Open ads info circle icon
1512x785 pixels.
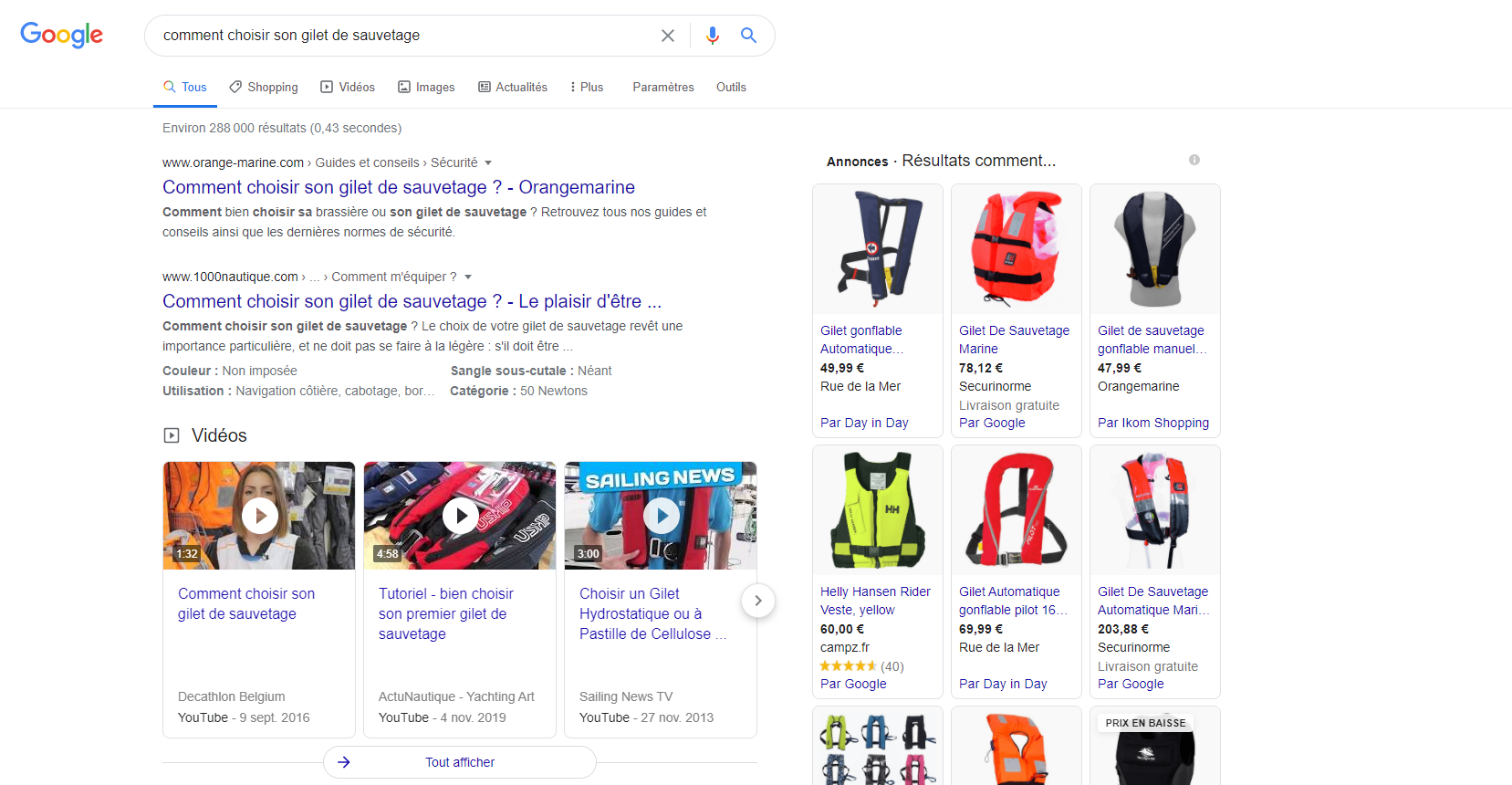pyautogui.click(x=1194, y=160)
